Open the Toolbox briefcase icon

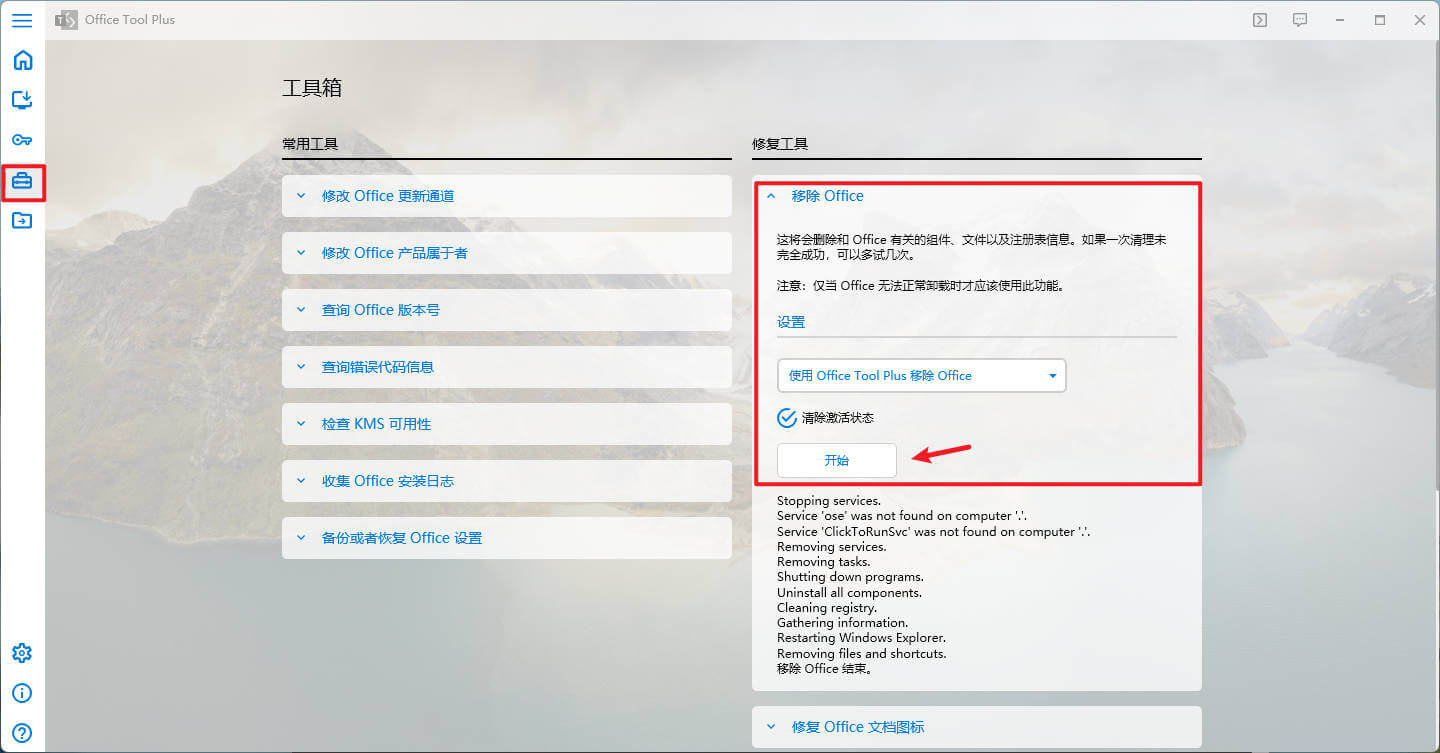point(22,181)
